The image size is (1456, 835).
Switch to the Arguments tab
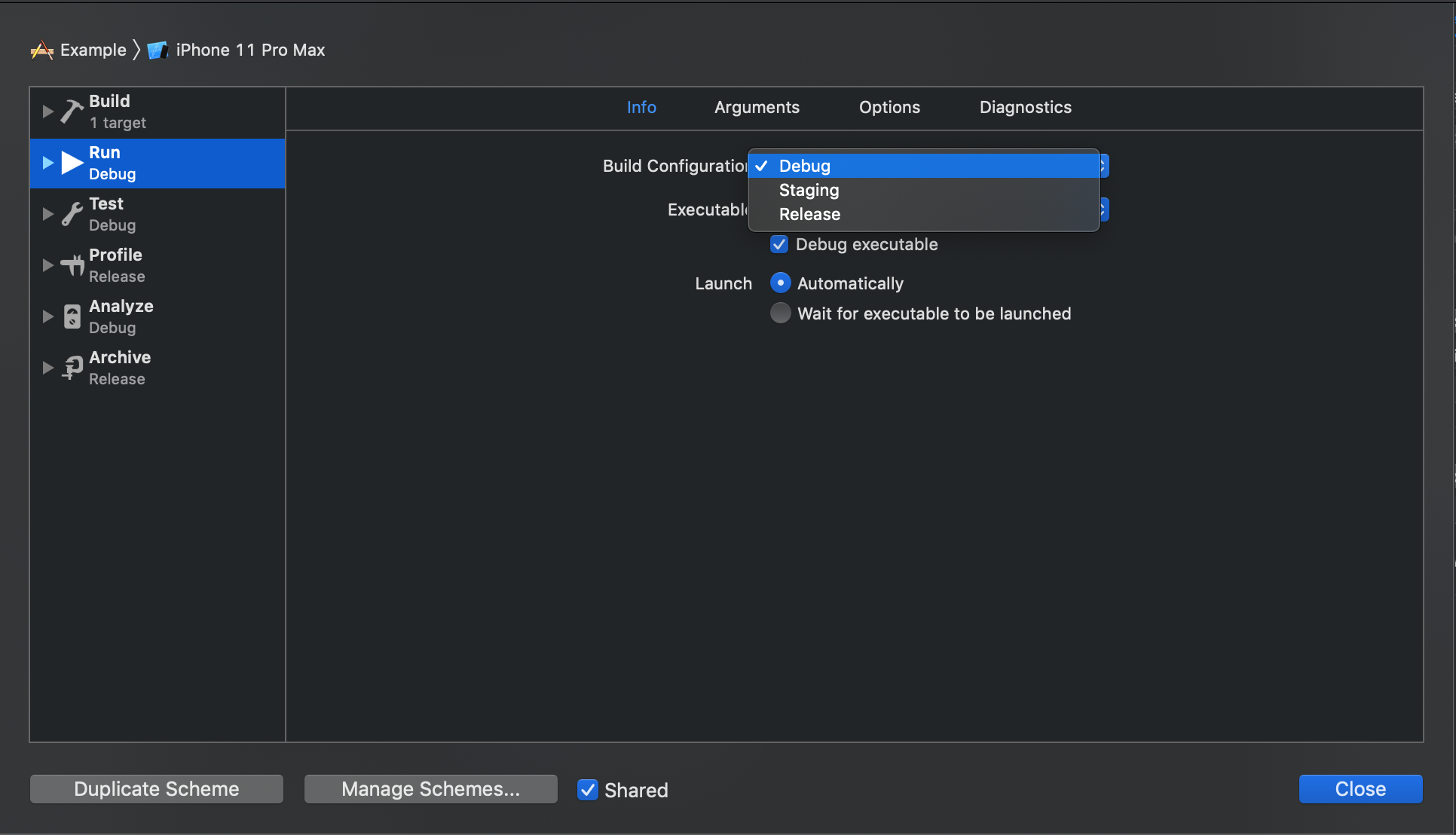[x=757, y=107]
